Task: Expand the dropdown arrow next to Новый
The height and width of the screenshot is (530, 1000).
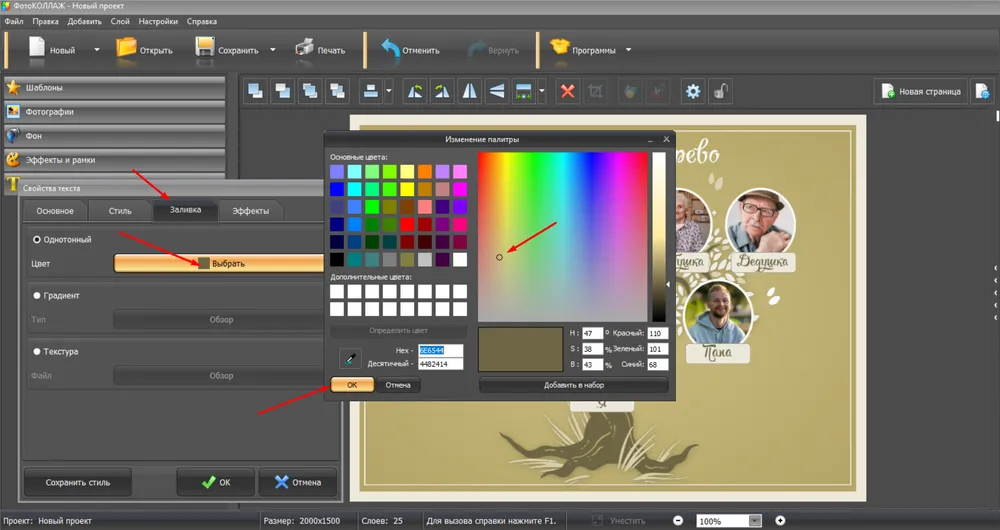Action: [x=97, y=49]
